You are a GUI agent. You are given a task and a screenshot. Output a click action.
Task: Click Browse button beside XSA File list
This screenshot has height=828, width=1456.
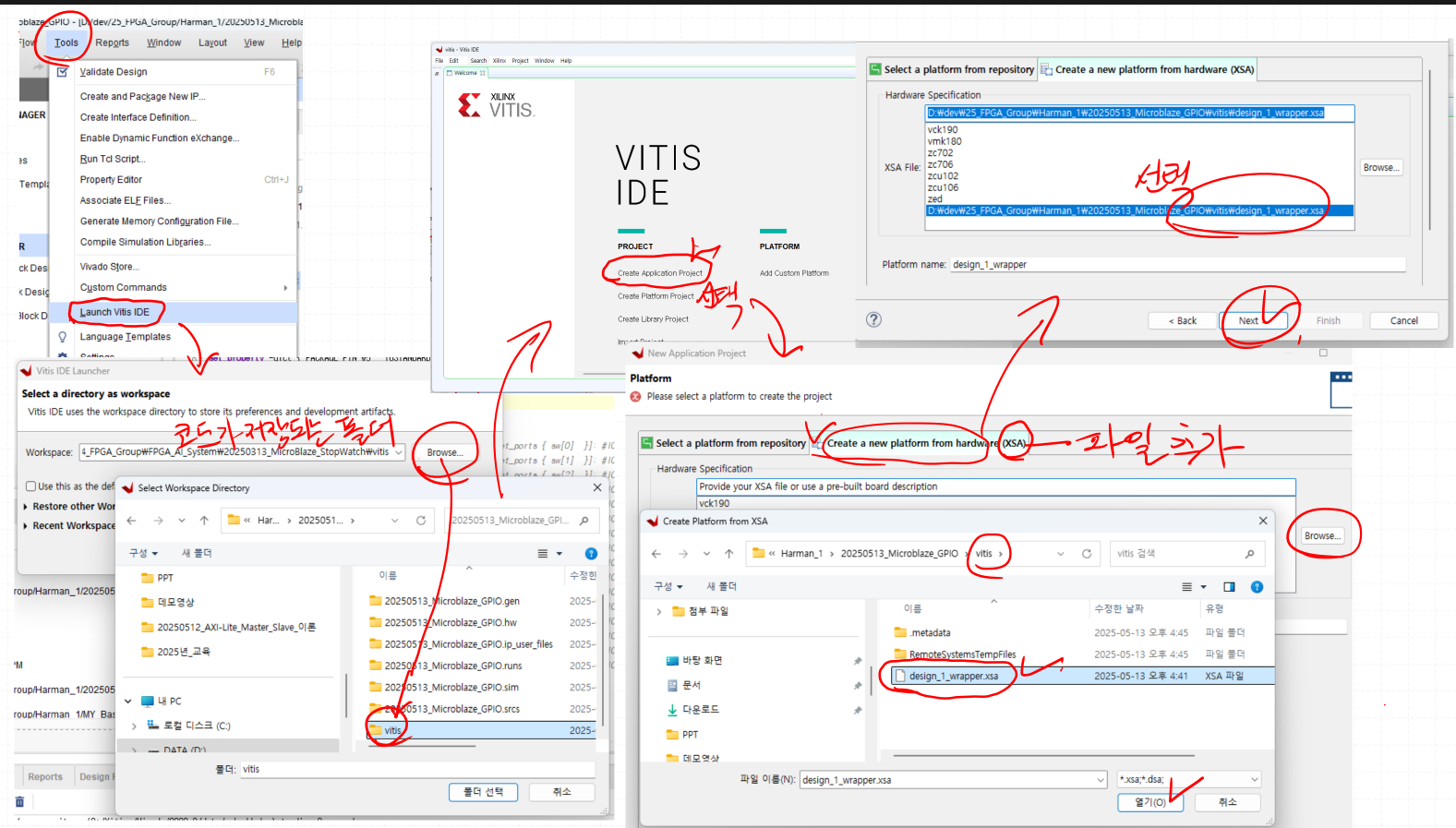coord(1381,168)
